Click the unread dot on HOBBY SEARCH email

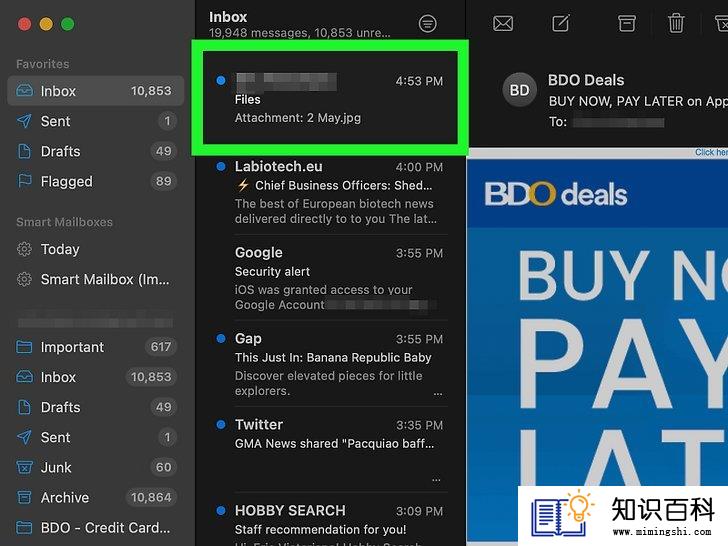pos(221,511)
